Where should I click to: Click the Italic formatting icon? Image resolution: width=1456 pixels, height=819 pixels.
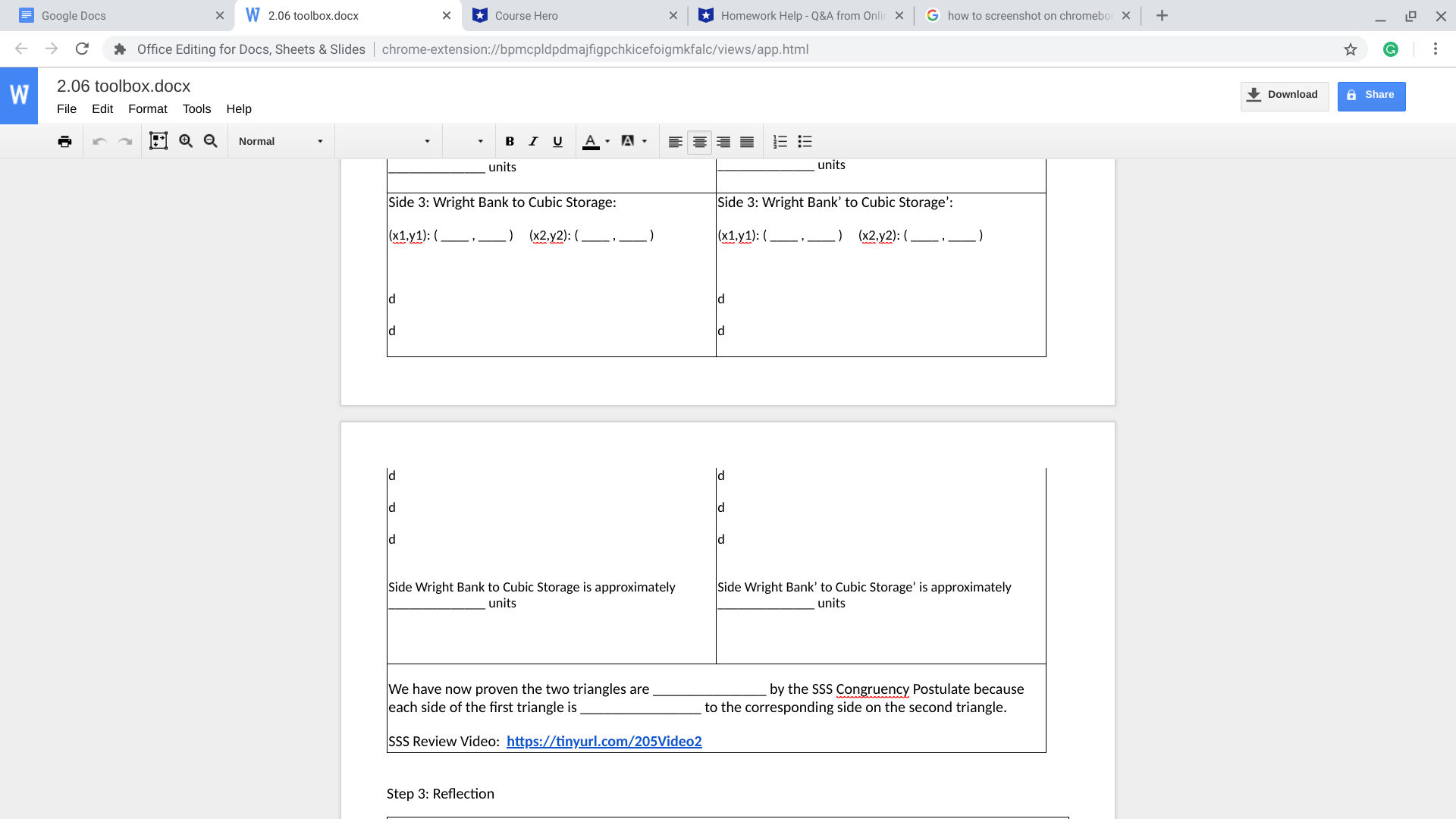point(533,141)
